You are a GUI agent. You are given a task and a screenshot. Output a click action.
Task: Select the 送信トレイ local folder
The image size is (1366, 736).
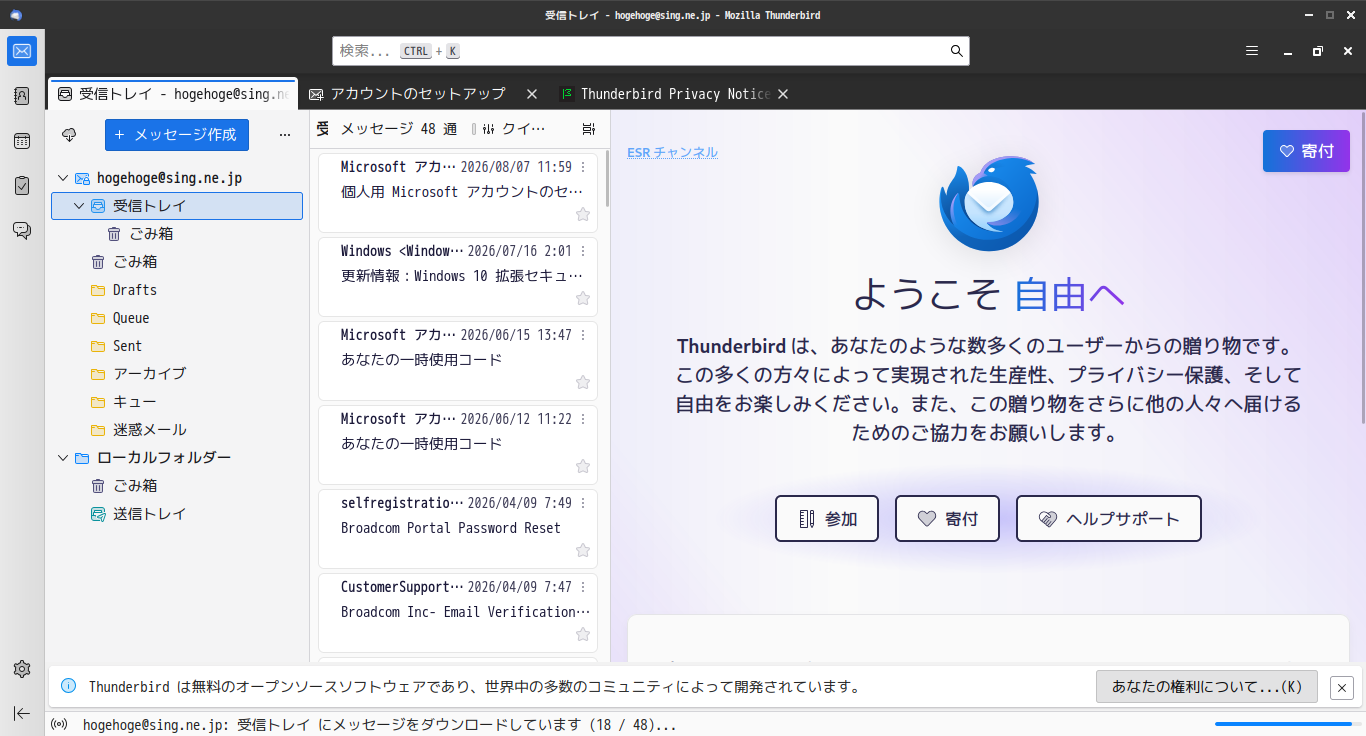point(177,514)
